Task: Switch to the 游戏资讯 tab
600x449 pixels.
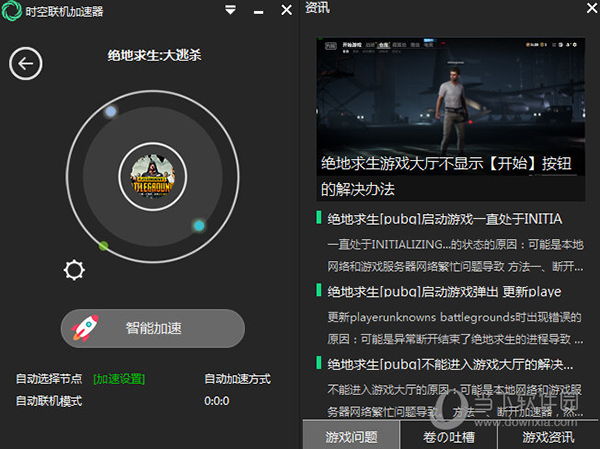Action: (x=548, y=436)
